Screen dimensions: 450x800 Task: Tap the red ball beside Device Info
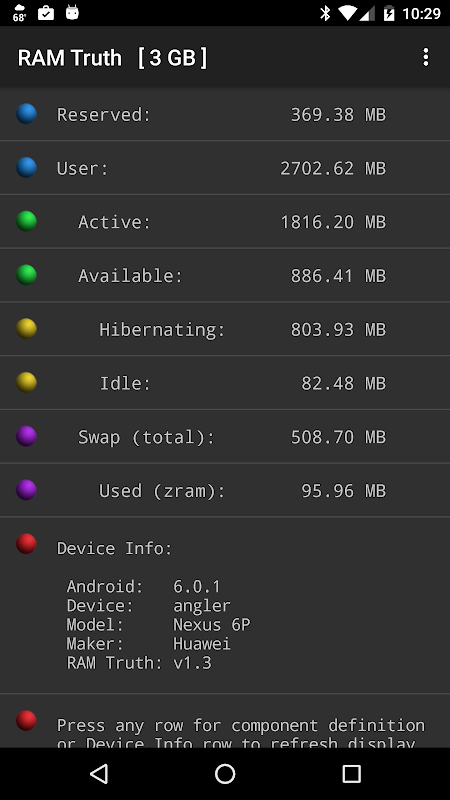27,544
